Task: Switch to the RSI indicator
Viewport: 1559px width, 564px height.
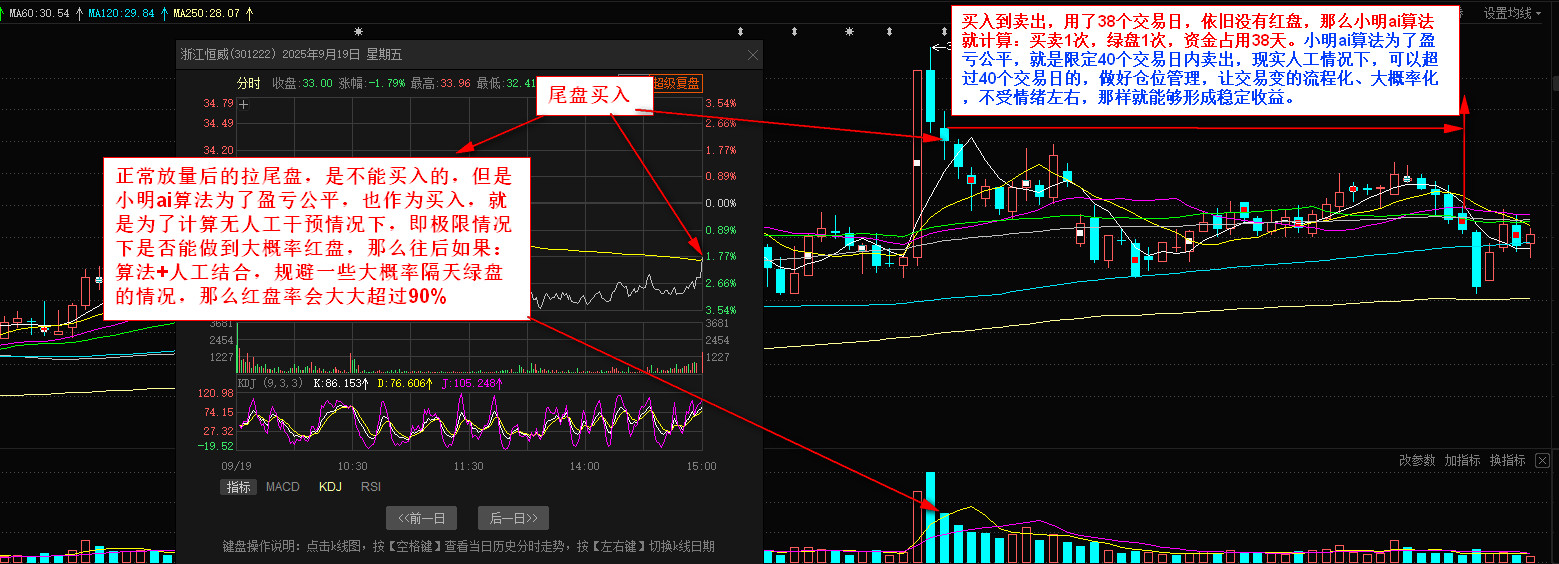Action: click(x=371, y=487)
